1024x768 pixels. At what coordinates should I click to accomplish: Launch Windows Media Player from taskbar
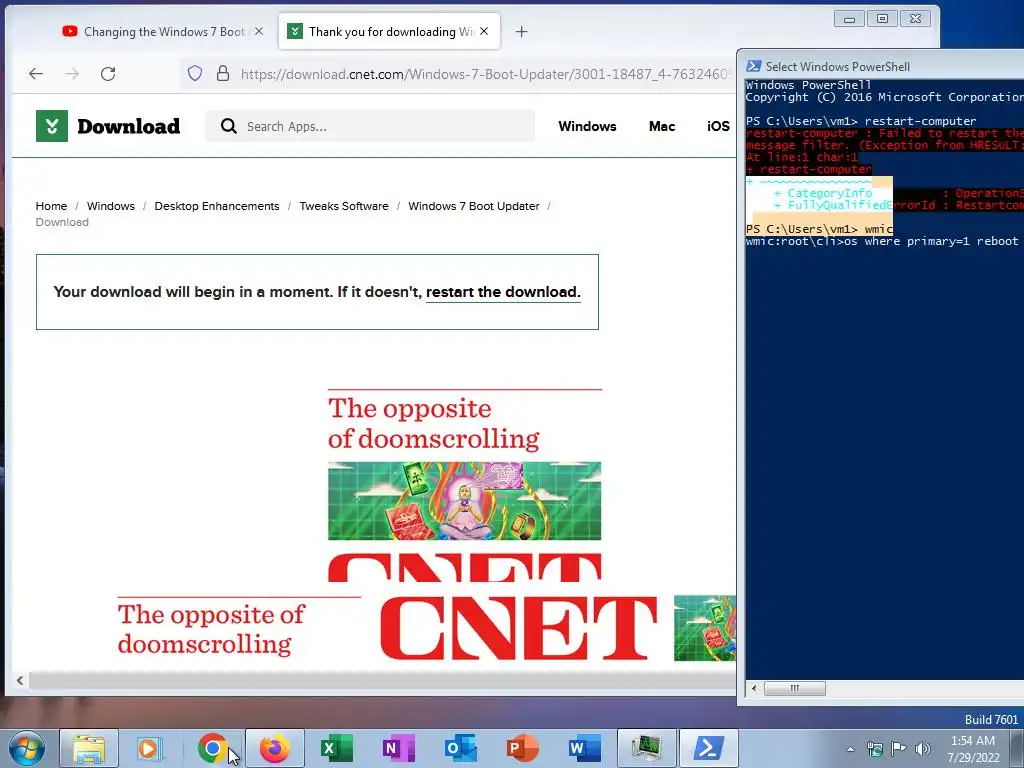[x=148, y=748]
